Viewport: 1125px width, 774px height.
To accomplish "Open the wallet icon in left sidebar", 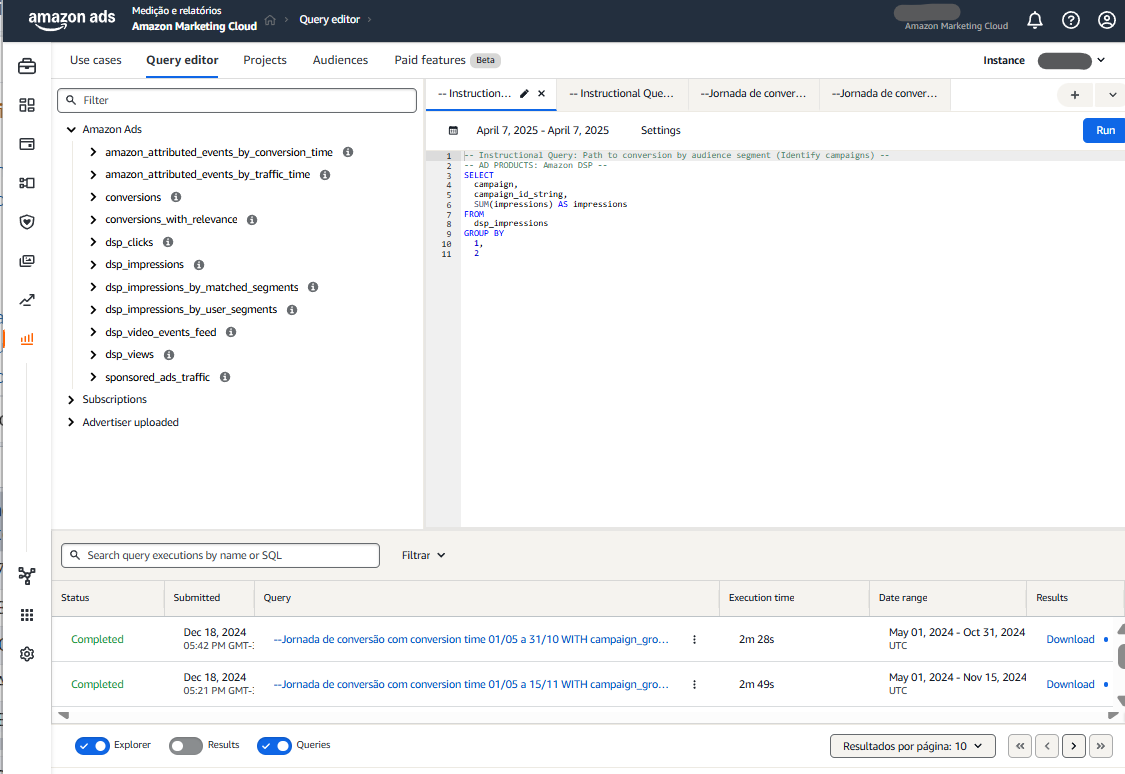I will (x=27, y=144).
